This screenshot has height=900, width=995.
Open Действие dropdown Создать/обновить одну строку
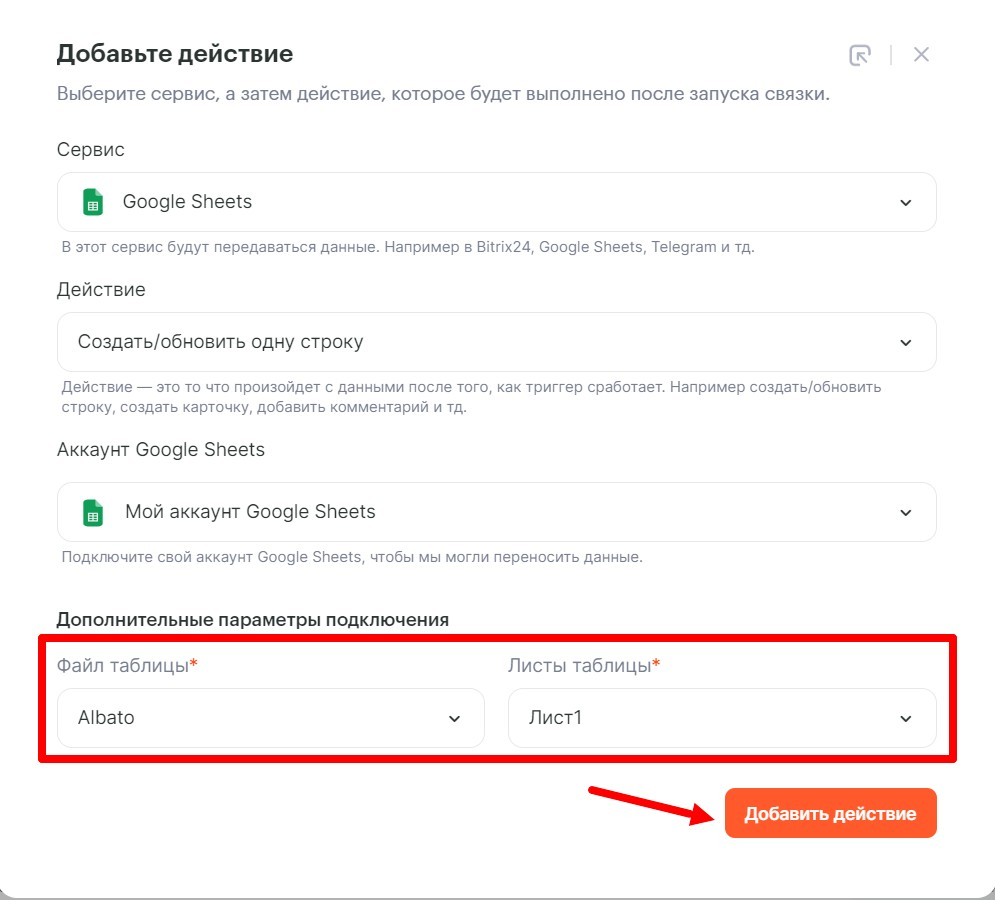click(496, 342)
